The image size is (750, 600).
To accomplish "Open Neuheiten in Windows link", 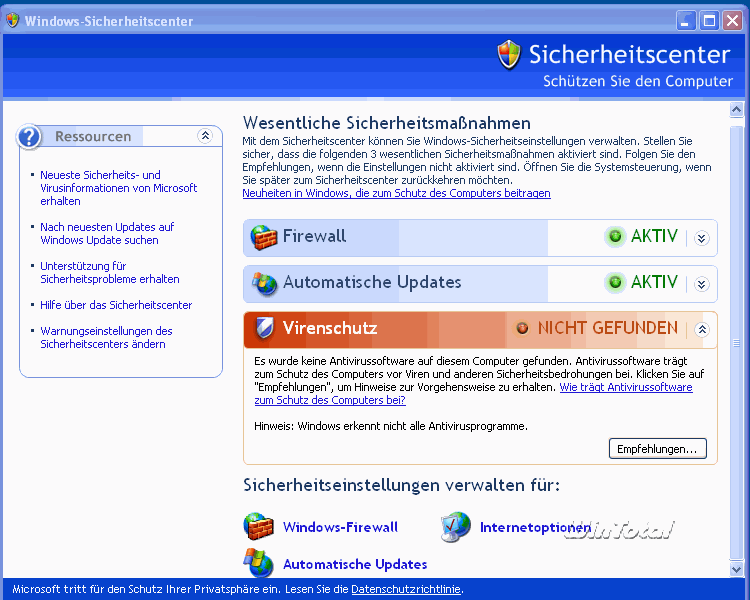I will point(396,193).
